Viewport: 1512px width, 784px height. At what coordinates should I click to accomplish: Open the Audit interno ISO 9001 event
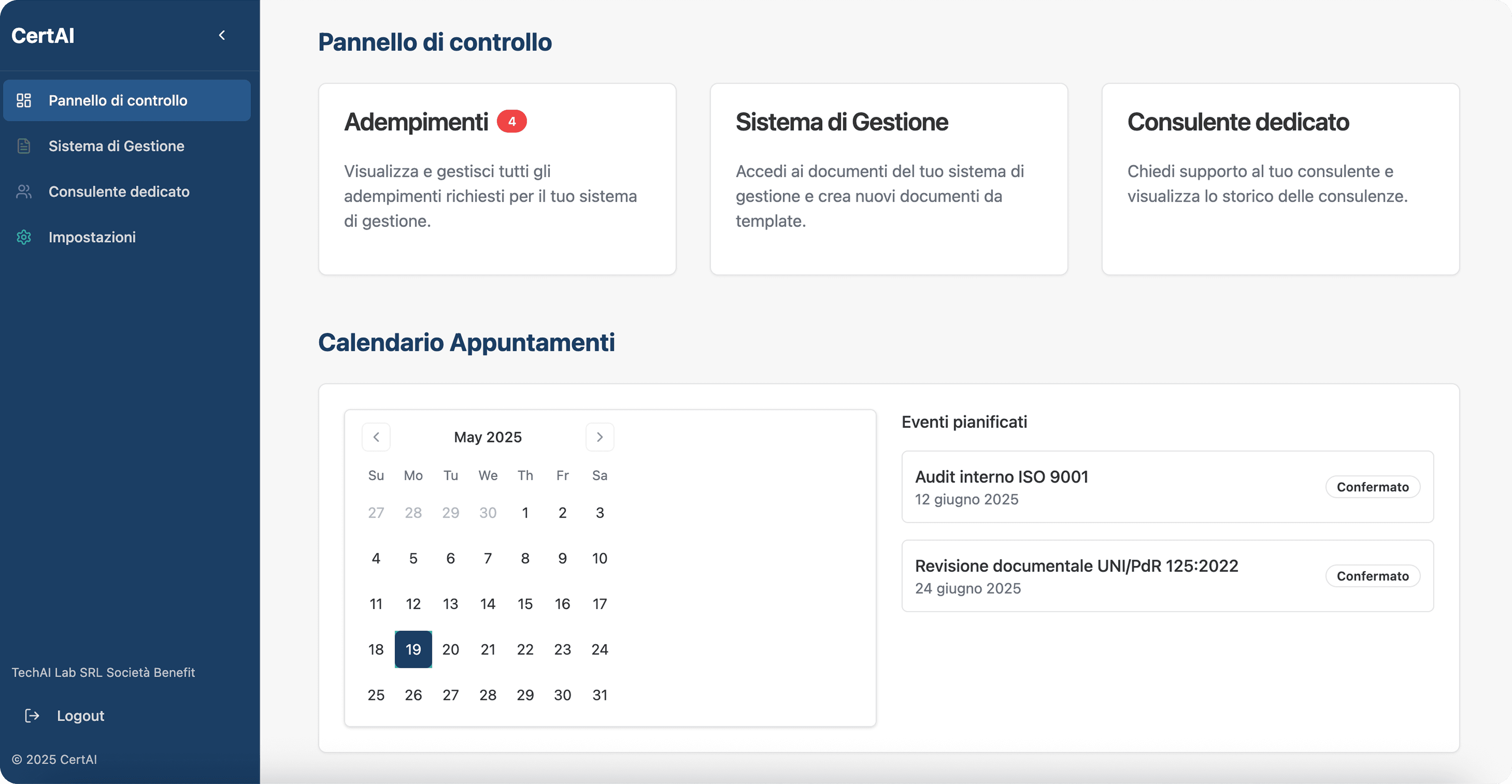1167,487
